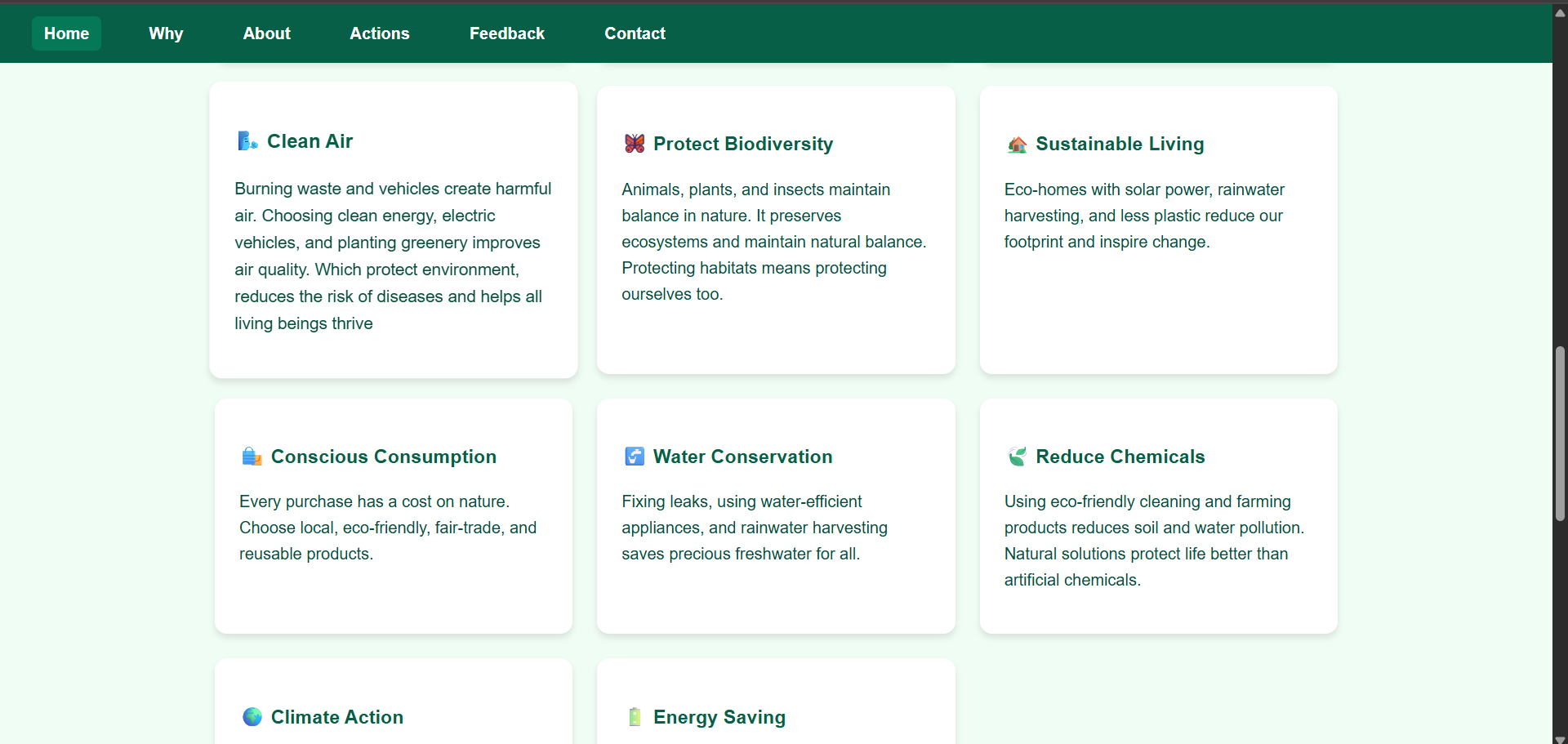Click the Water Conservation icon
Image resolution: width=1568 pixels, height=744 pixels.
point(635,457)
